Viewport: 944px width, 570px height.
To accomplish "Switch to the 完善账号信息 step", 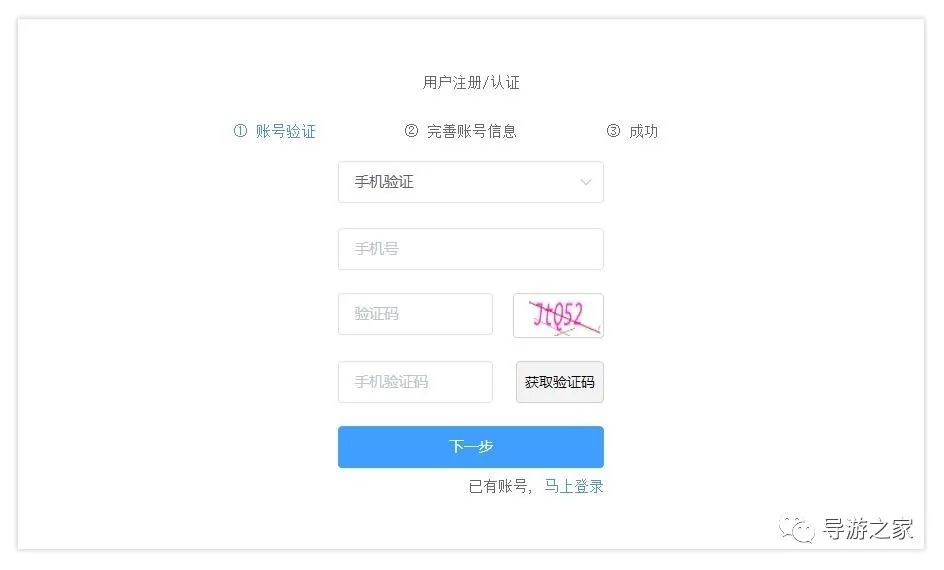I will 472,131.
